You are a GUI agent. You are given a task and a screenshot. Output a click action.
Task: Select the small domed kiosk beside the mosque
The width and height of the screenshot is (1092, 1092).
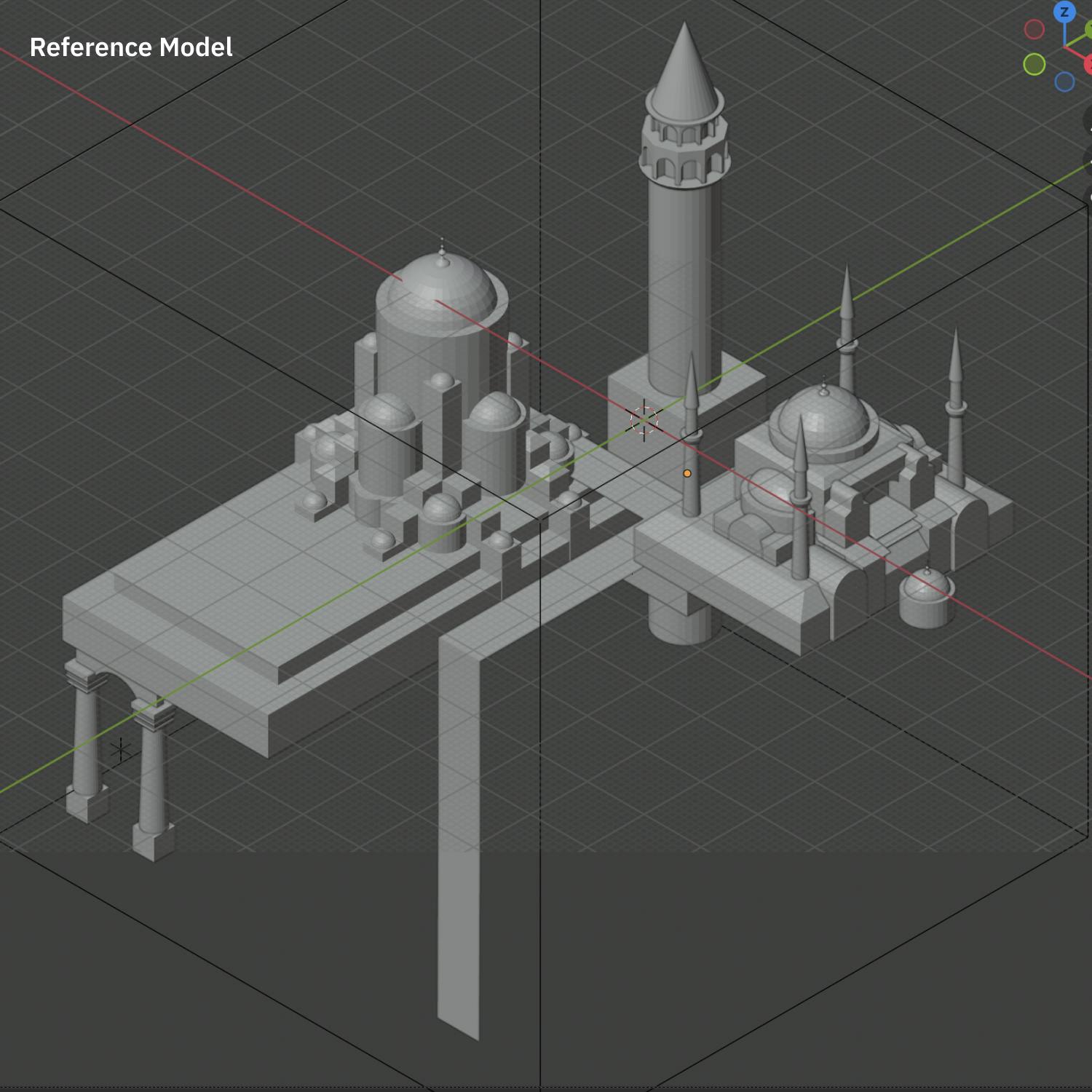click(925, 598)
